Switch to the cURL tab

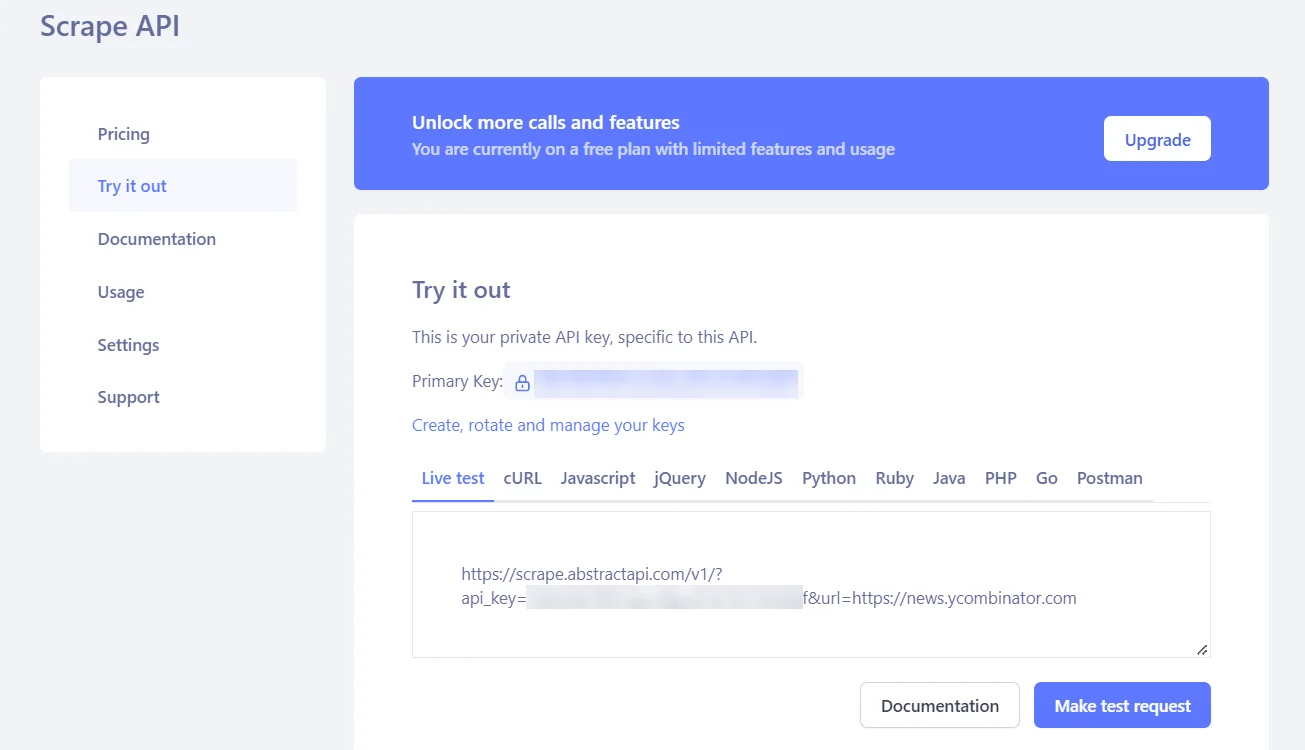point(522,478)
